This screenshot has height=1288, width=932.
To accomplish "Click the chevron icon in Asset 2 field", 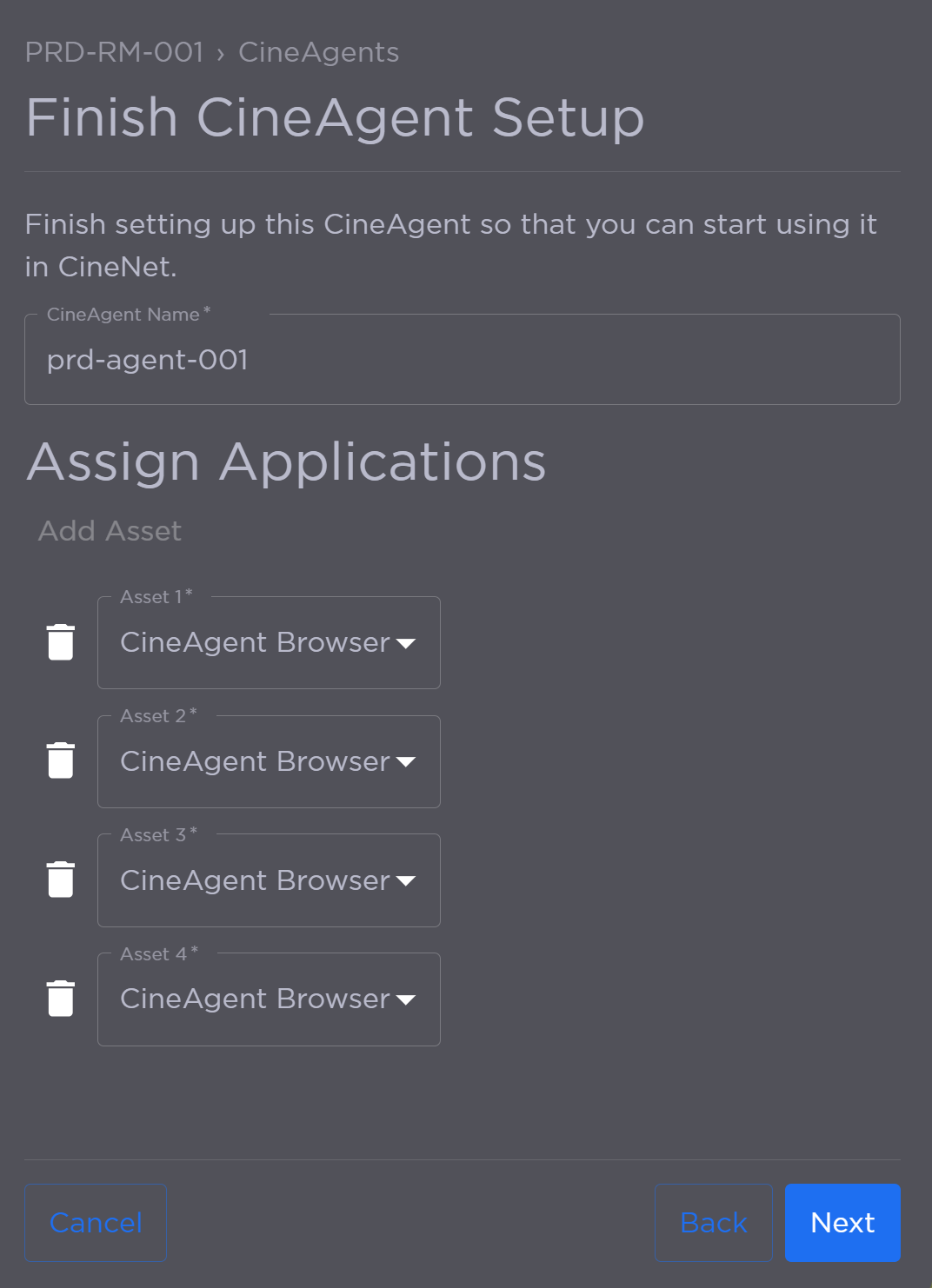I will point(408,763).
